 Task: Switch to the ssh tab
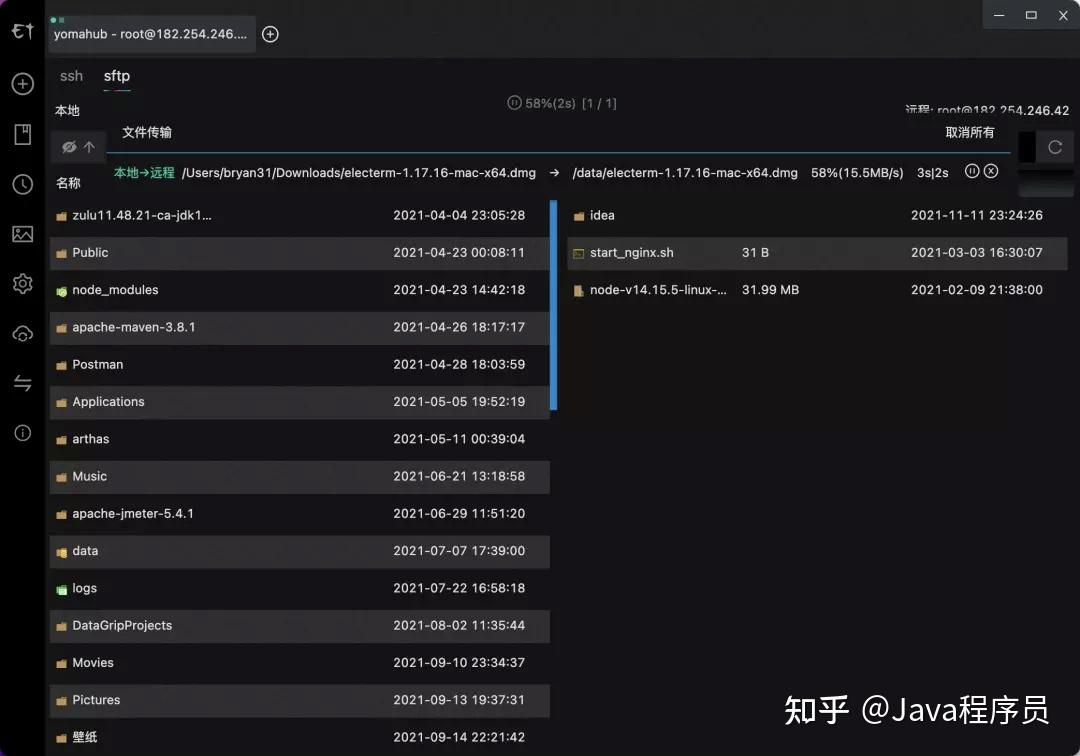pyautogui.click(x=70, y=75)
